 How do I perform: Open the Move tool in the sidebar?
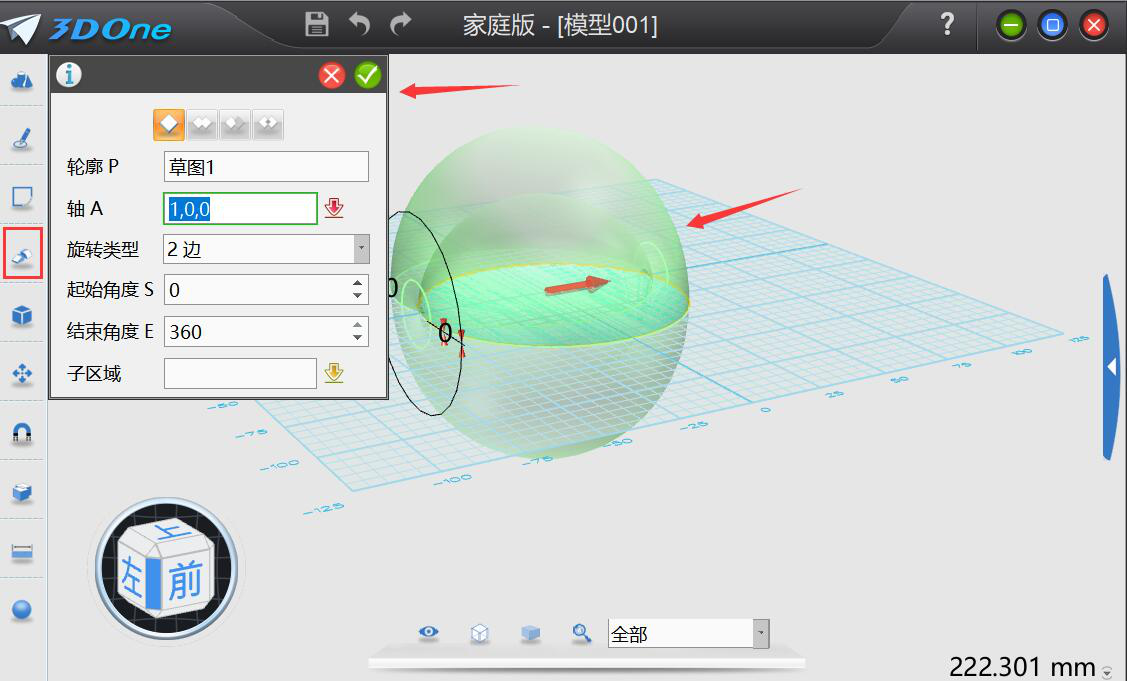click(x=23, y=373)
